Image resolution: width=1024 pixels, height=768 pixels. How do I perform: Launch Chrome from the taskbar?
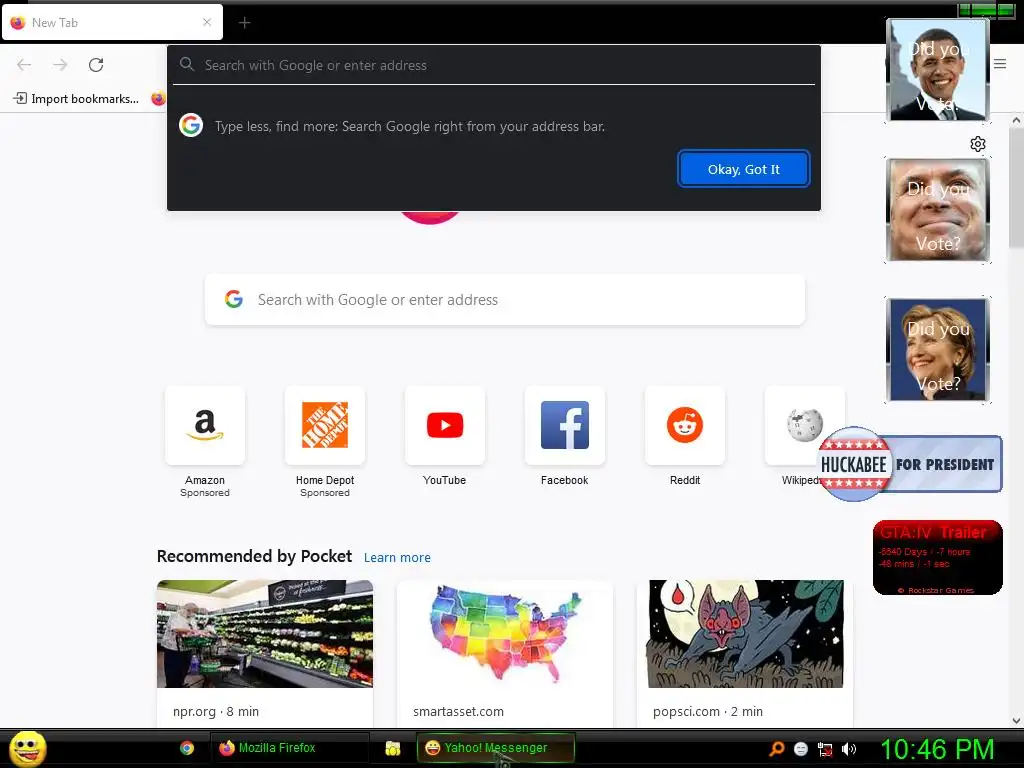click(187, 748)
